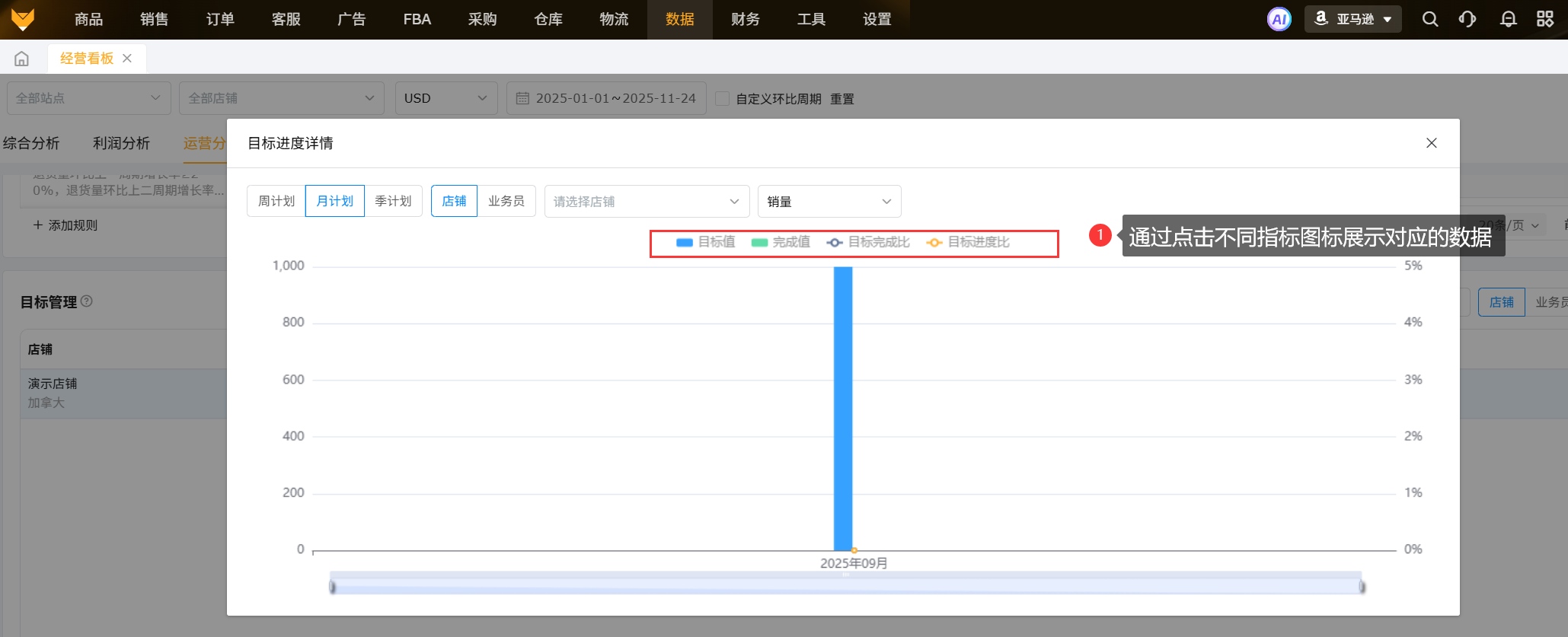Open the 工具 menu
This screenshot has height=637, width=1568.
click(811, 19)
